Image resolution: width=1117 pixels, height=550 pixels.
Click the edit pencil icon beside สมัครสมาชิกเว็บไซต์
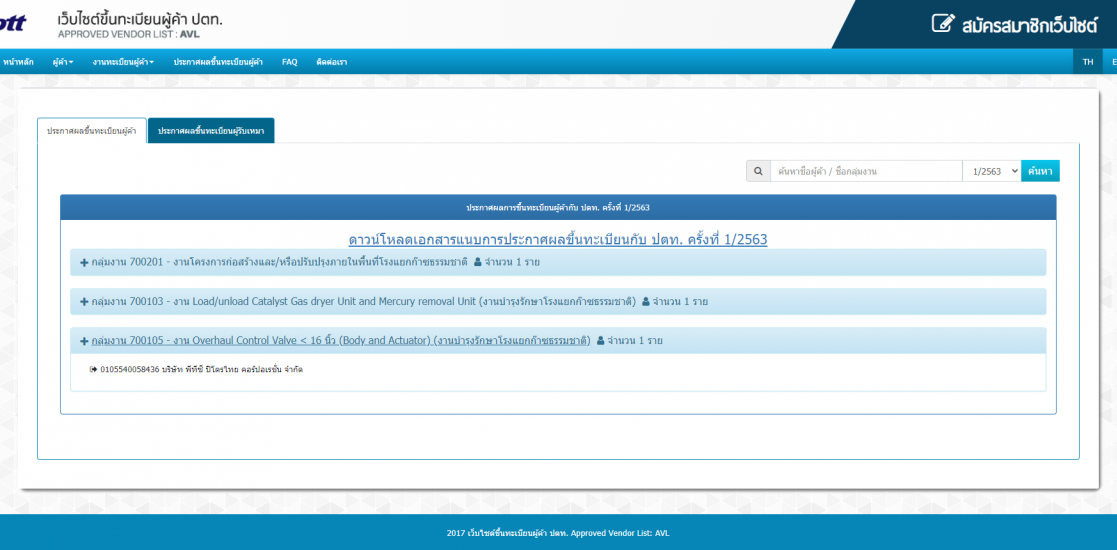click(x=943, y=23)
